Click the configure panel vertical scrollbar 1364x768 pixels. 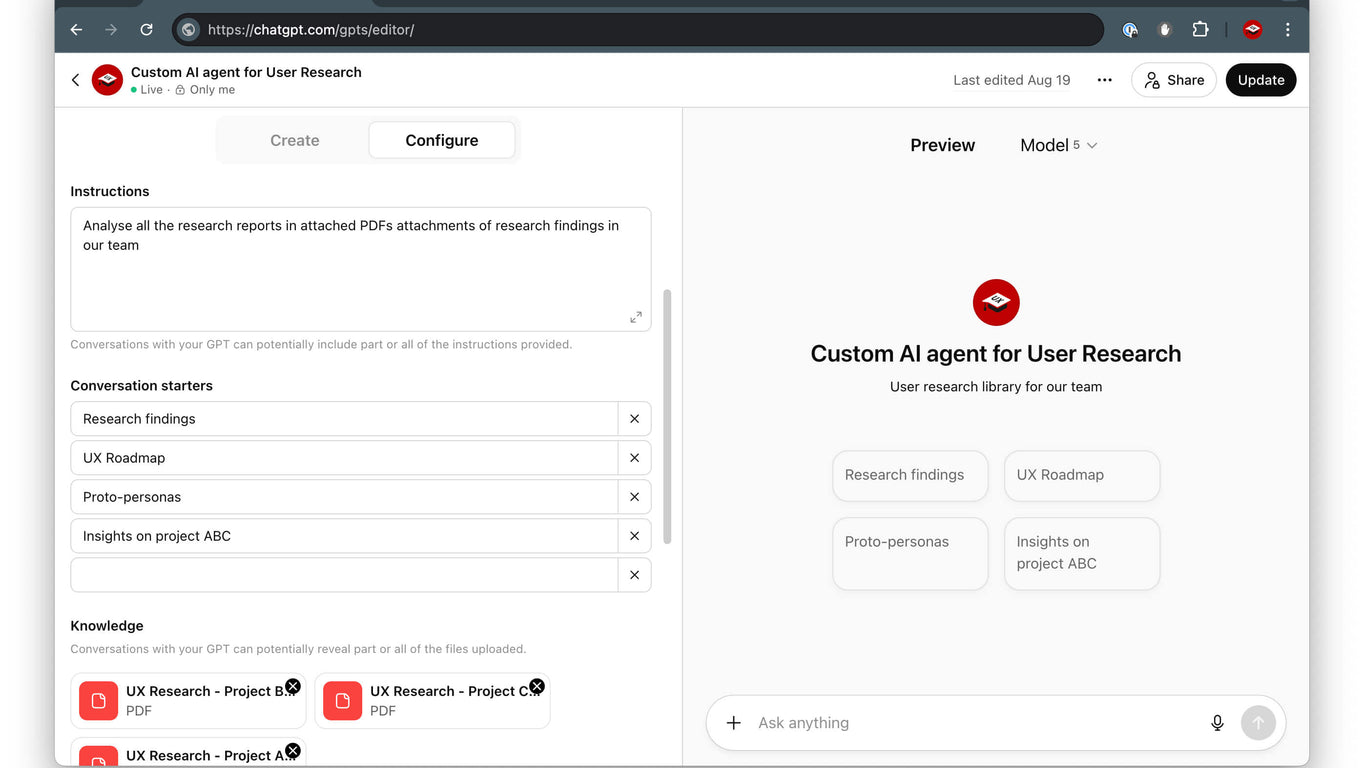(x=667, y=416)
